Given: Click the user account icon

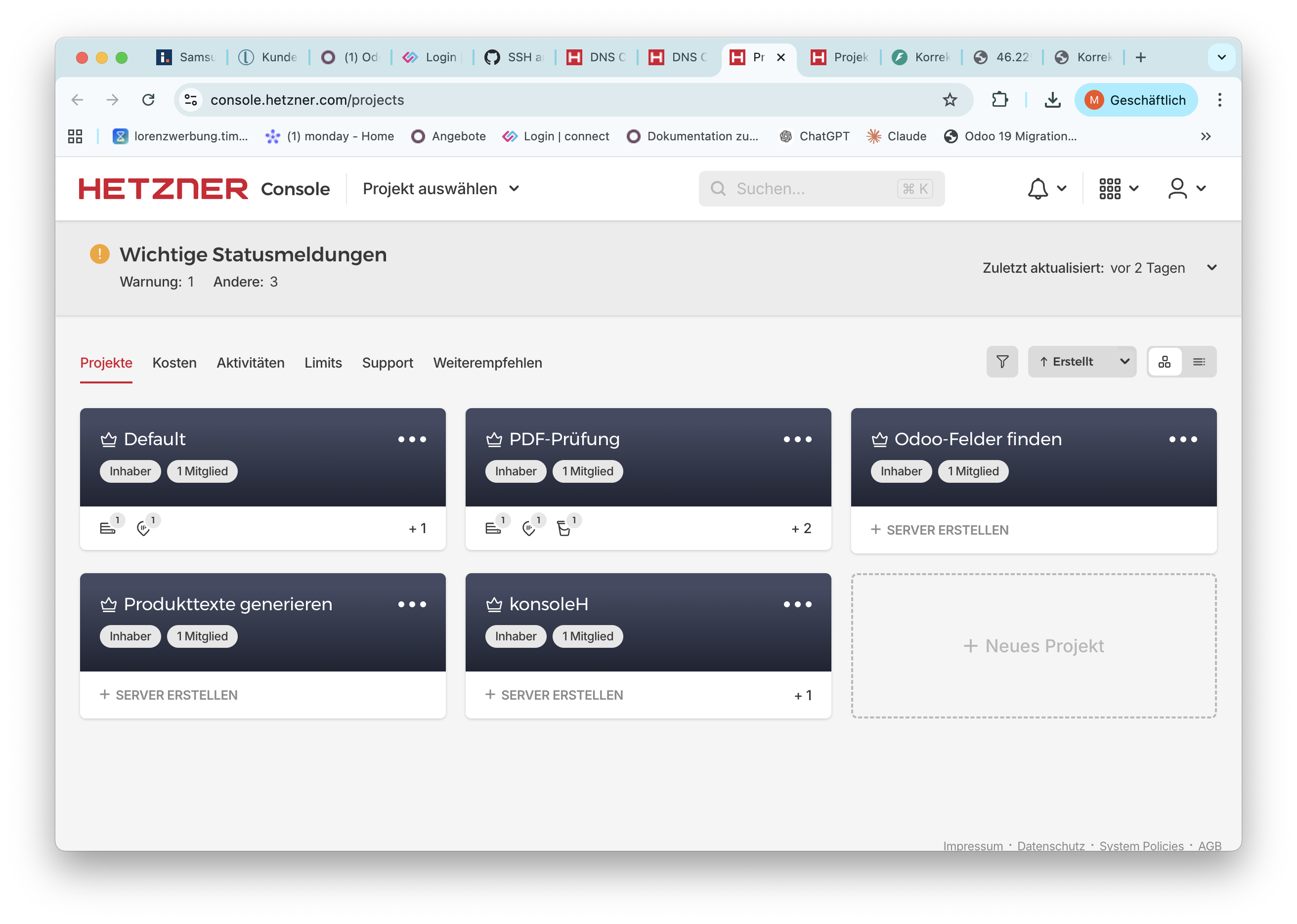Looking at the screenshot, I should 1177,188.
